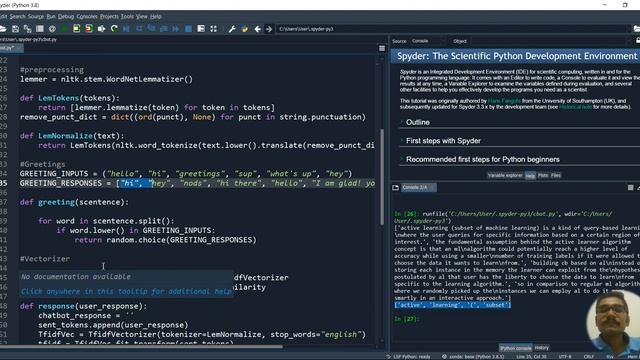Click the Open file toolbar icon

coord(2,29)
